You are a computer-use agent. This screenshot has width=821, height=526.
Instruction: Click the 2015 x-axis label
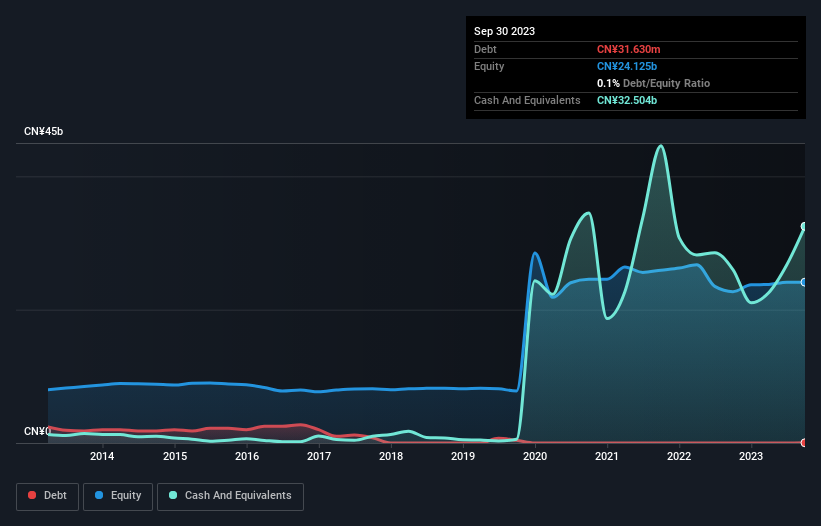pyautogui.click(x=175, y=456)
